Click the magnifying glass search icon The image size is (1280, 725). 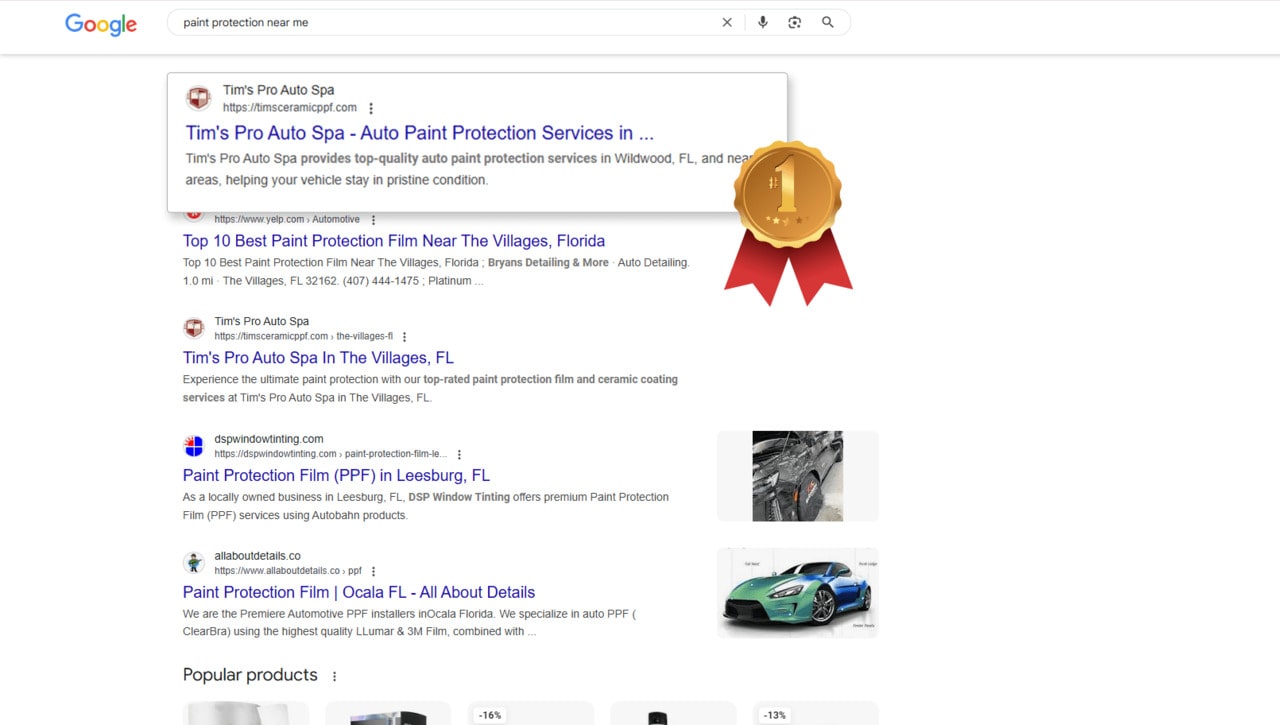tap(828, 22)
